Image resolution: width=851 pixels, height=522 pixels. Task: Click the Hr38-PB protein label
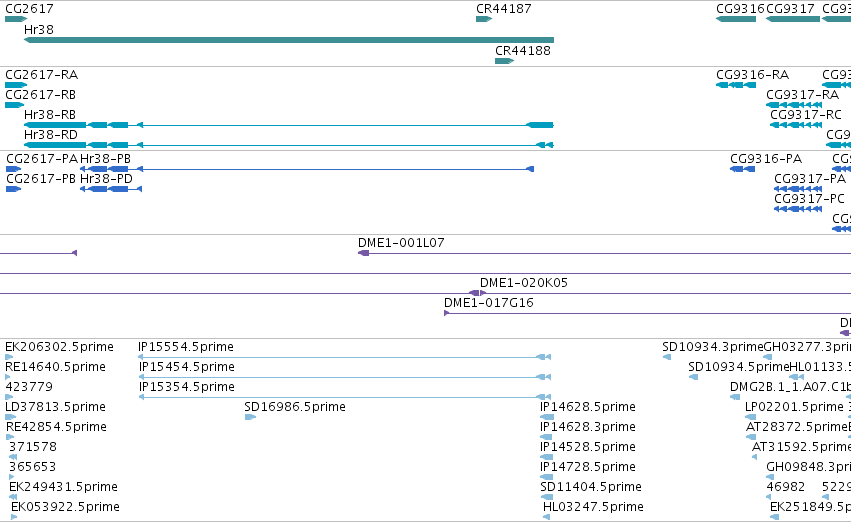coord(105,158)
